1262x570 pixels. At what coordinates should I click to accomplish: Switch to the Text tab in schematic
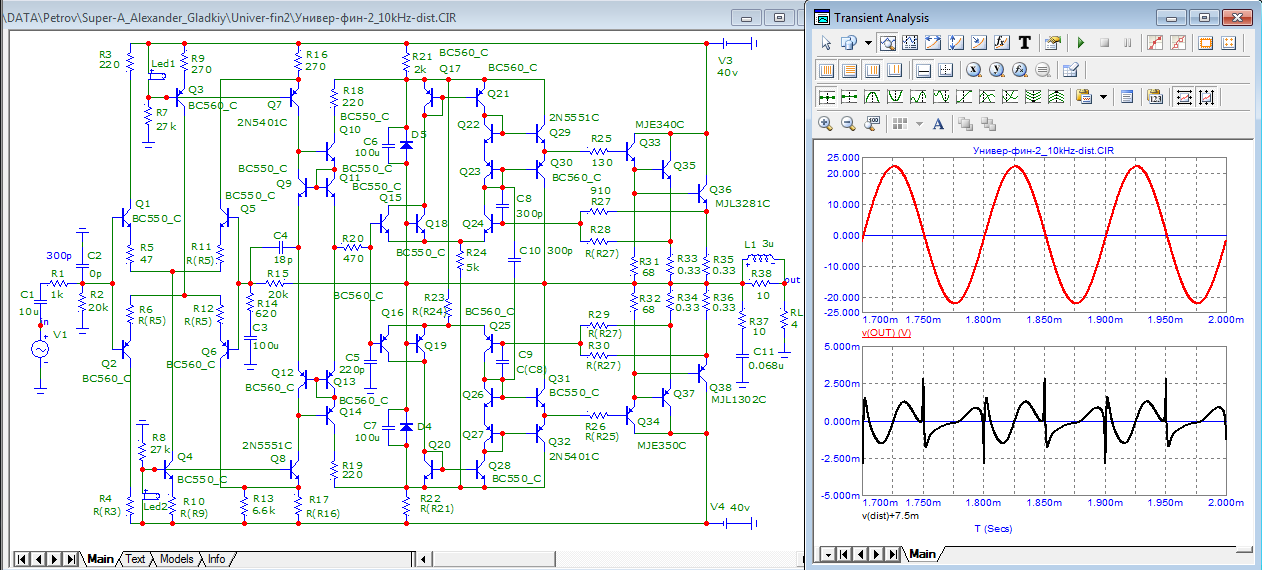coord(134,559)
